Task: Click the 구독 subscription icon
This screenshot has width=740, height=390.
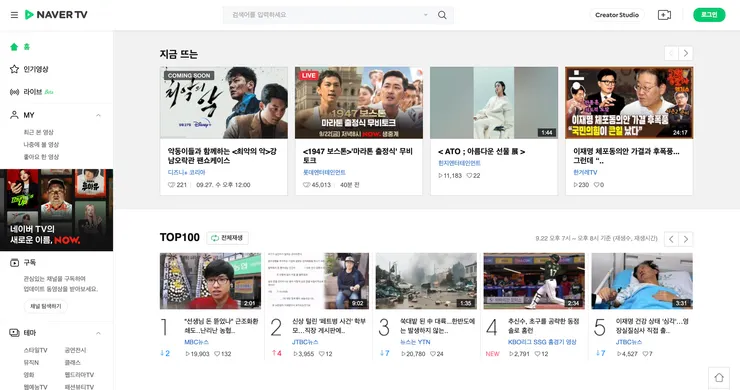Action: point(14,263)
